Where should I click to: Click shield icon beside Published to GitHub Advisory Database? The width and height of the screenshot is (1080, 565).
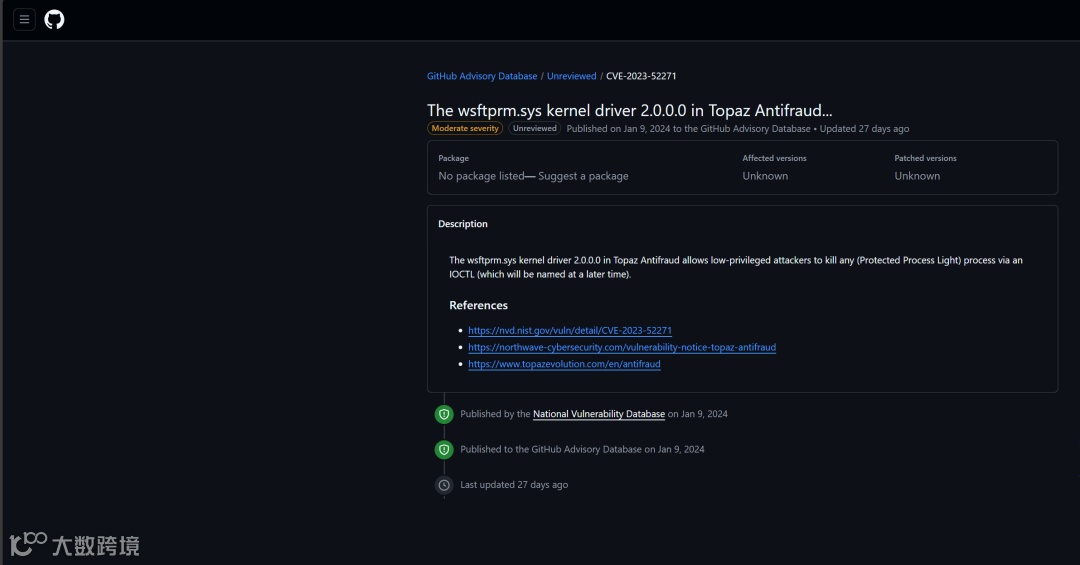pos(444,449)
